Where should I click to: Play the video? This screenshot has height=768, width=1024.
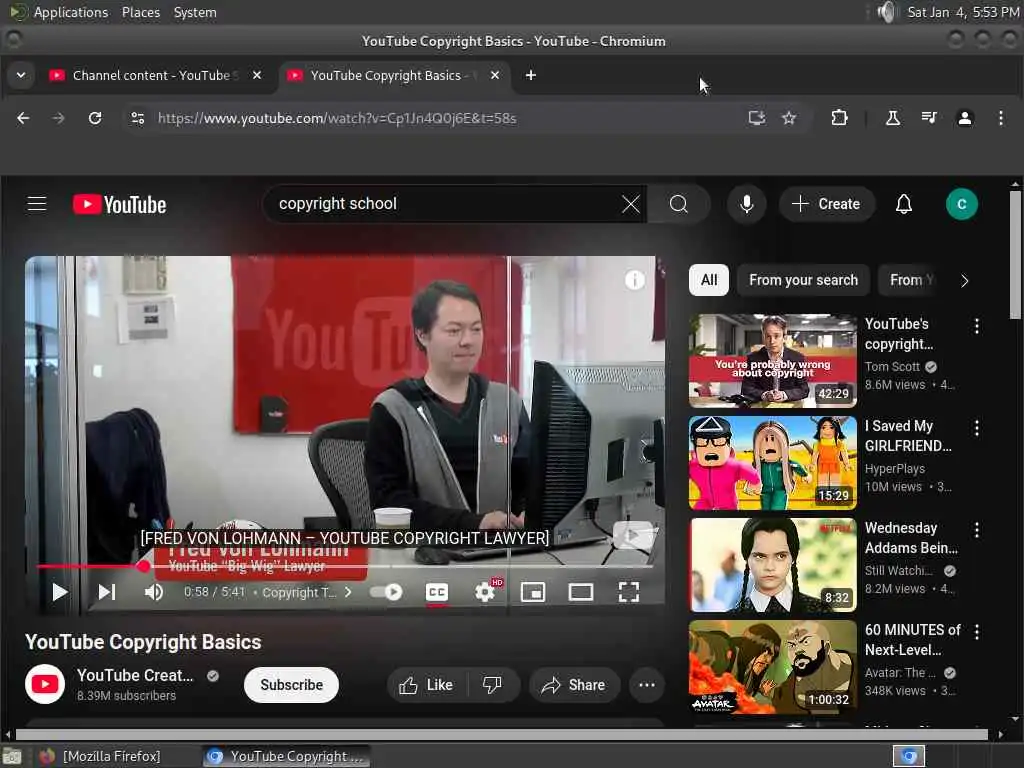[x=59, y=592]
